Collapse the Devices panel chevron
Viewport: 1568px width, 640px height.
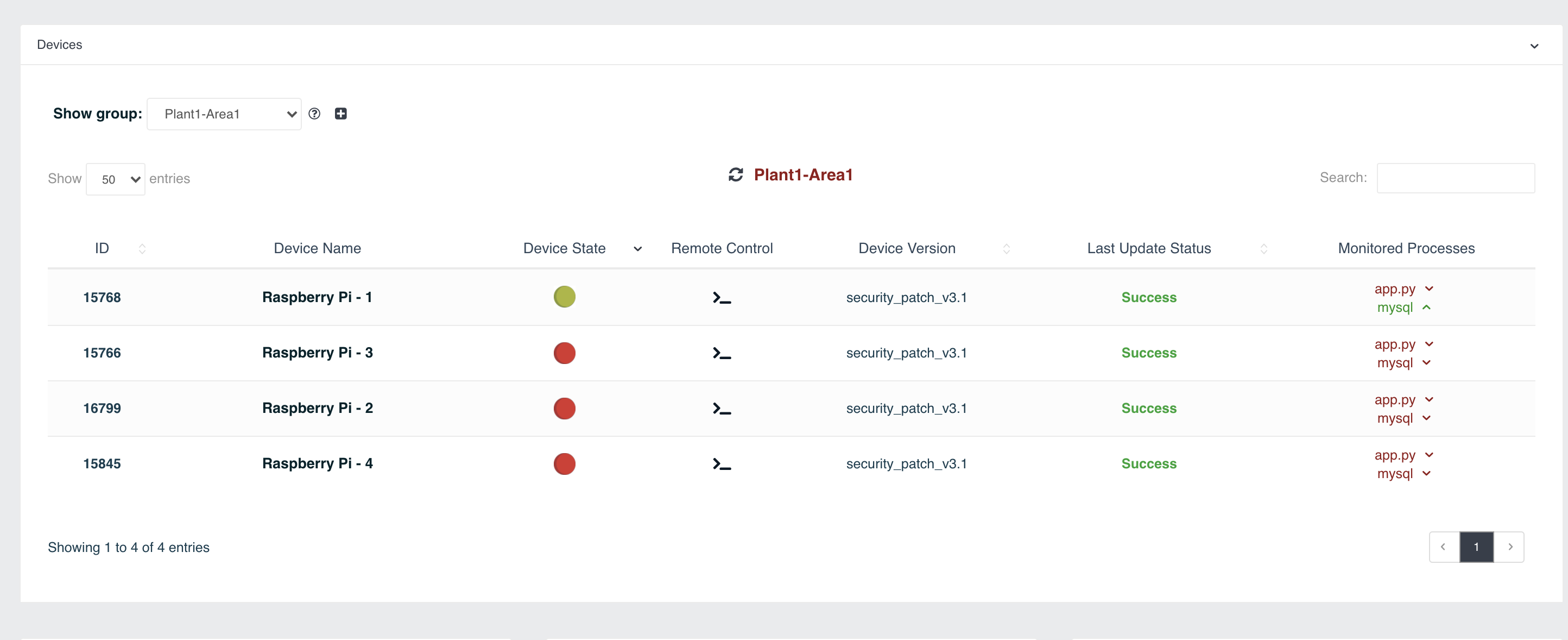coord(1534,46)
